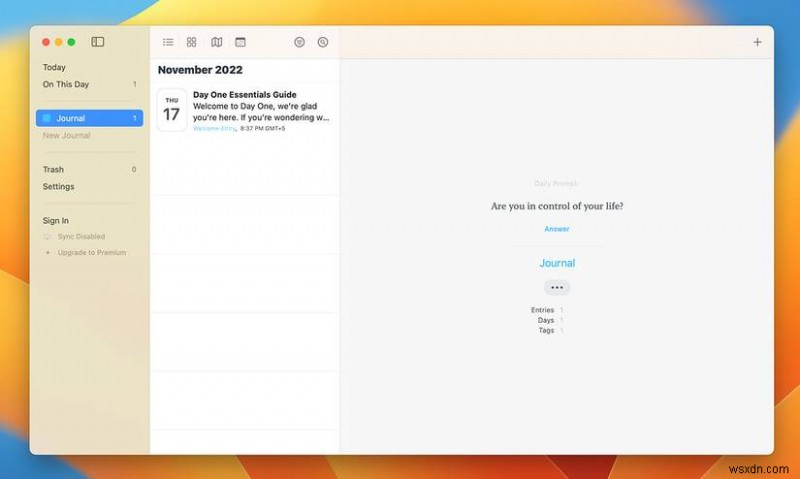Open the Day One Essentials Guide entry
This screenshot has width=800, height=479.
pyautogui.click(x=245, y=110)
